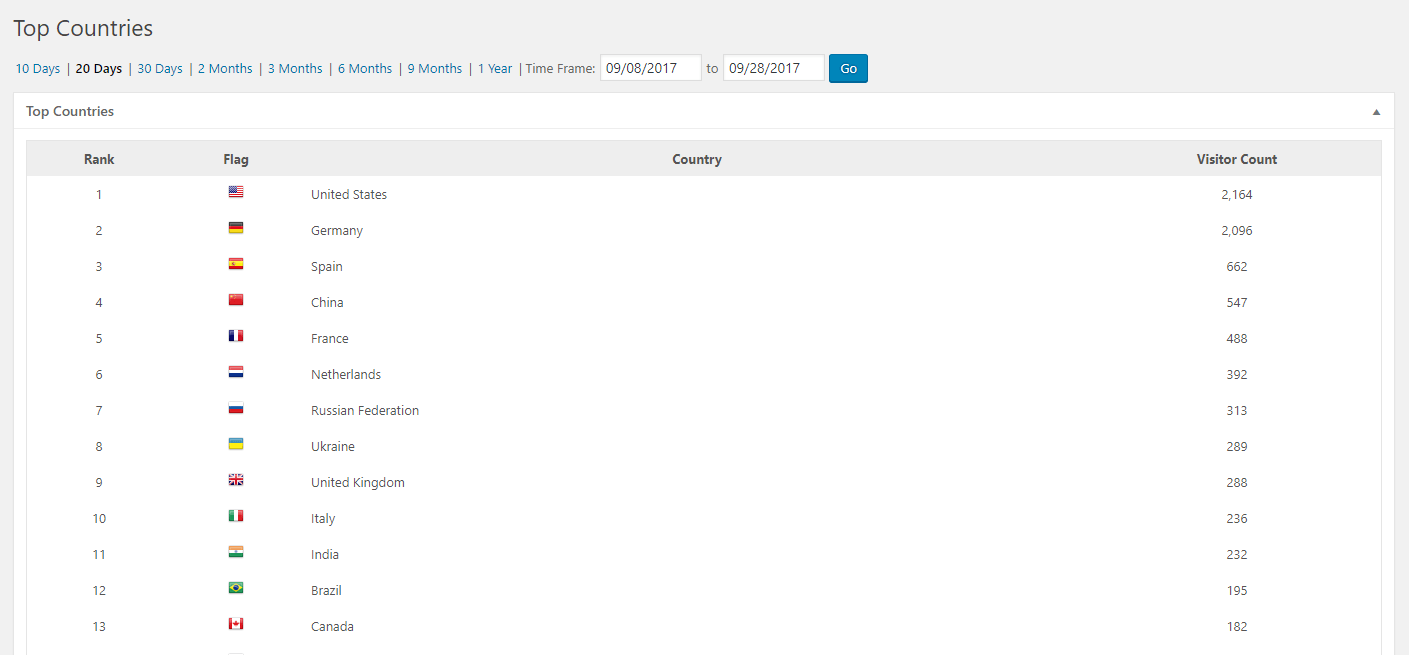Click the Top Countries panel title

[70, 111]
